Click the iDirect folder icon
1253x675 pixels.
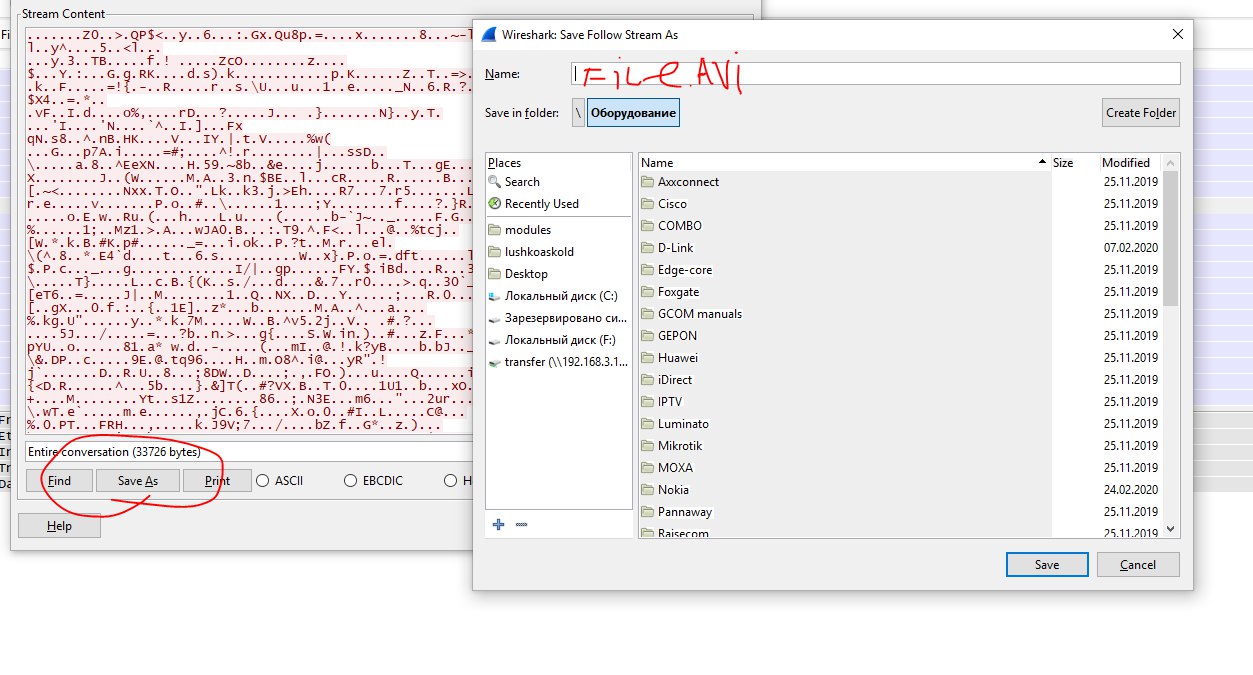pos(646,380)
